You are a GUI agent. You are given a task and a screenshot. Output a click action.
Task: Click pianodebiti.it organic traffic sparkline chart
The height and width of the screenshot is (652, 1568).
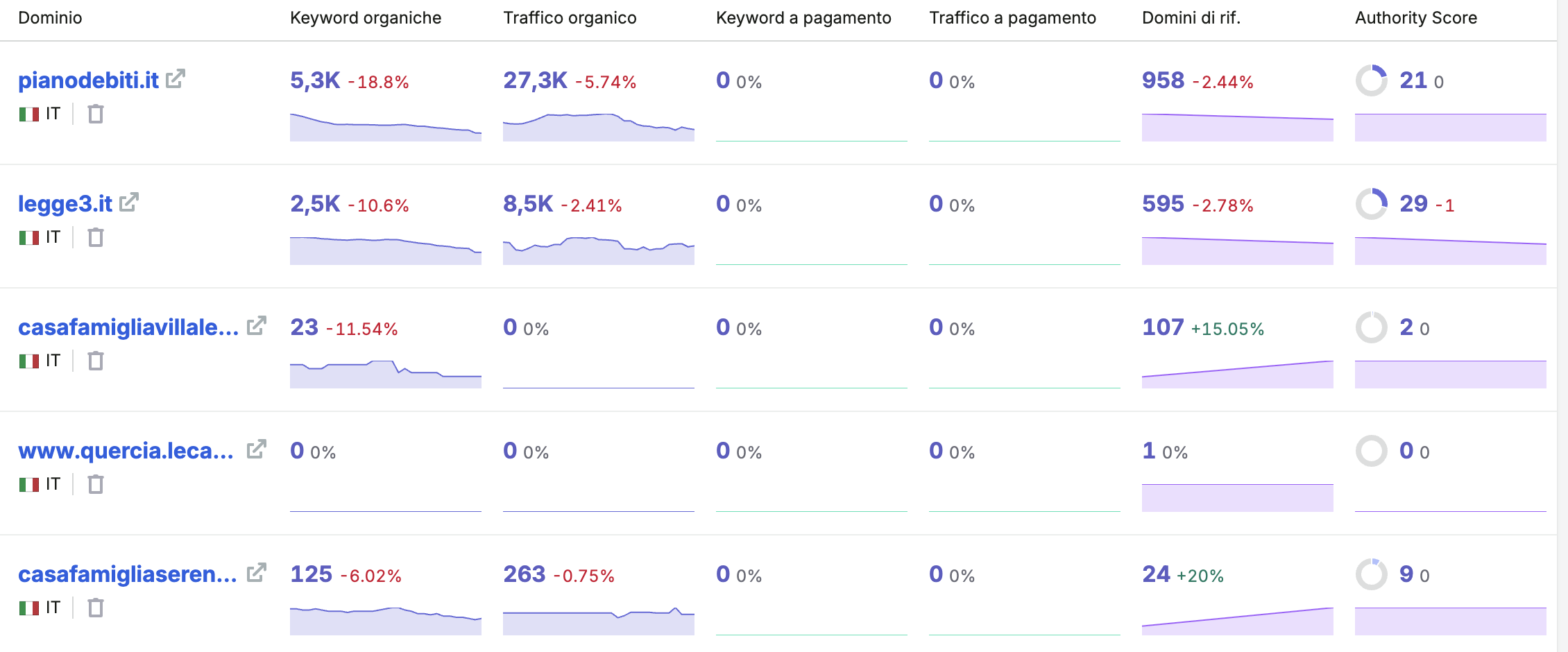(x=599, y=127)
